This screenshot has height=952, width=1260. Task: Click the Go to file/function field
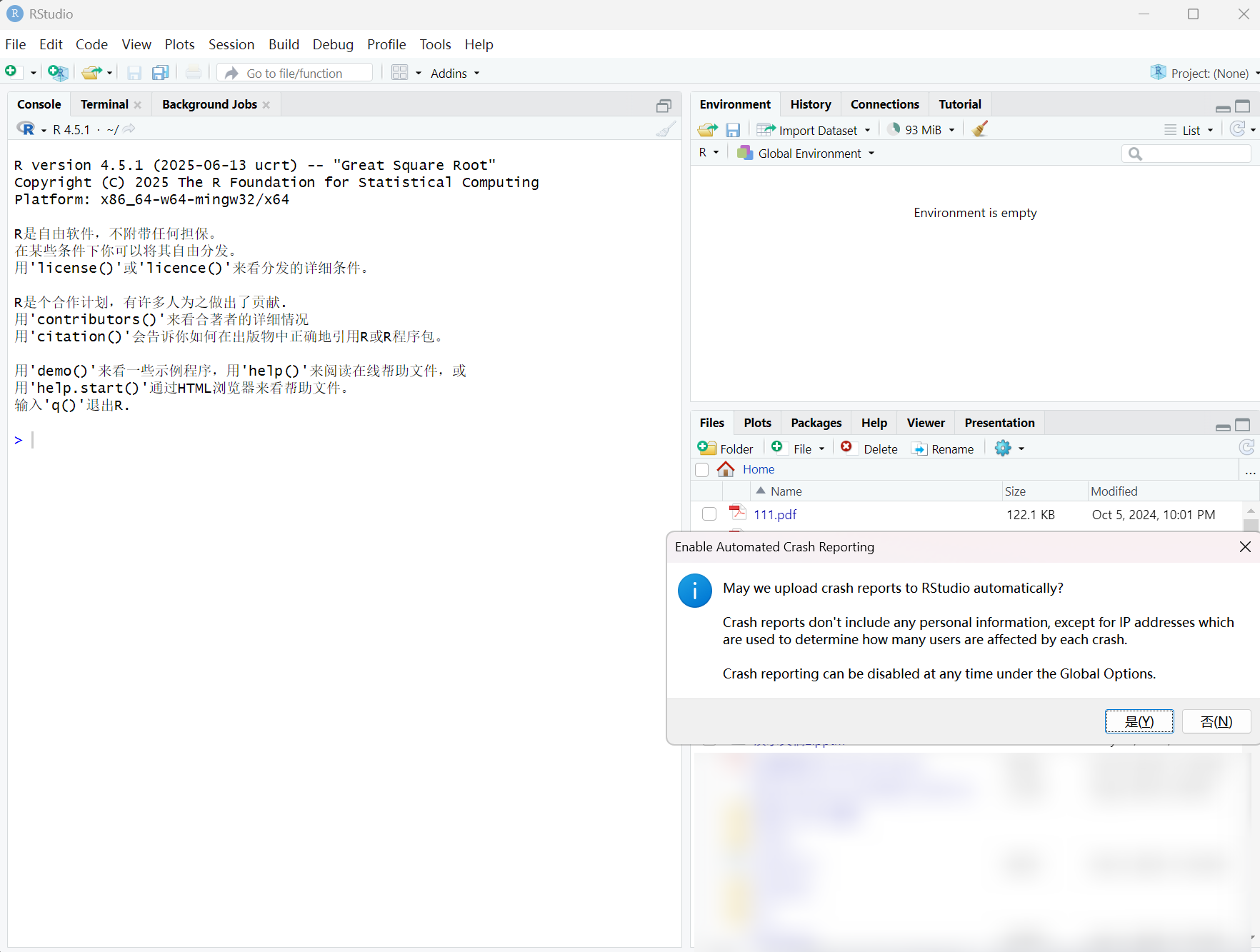pos(294,73)
